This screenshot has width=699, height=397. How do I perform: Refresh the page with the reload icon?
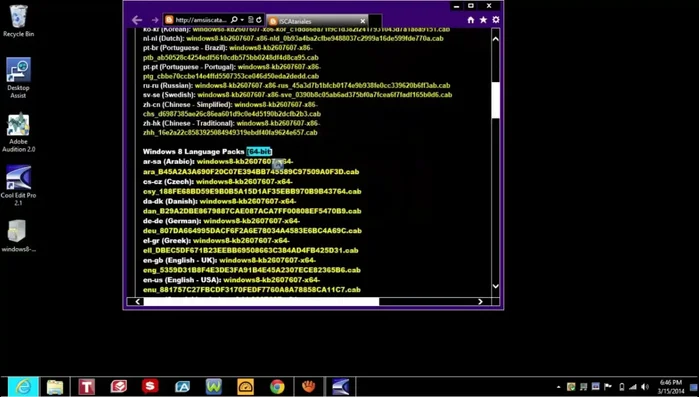259,20
